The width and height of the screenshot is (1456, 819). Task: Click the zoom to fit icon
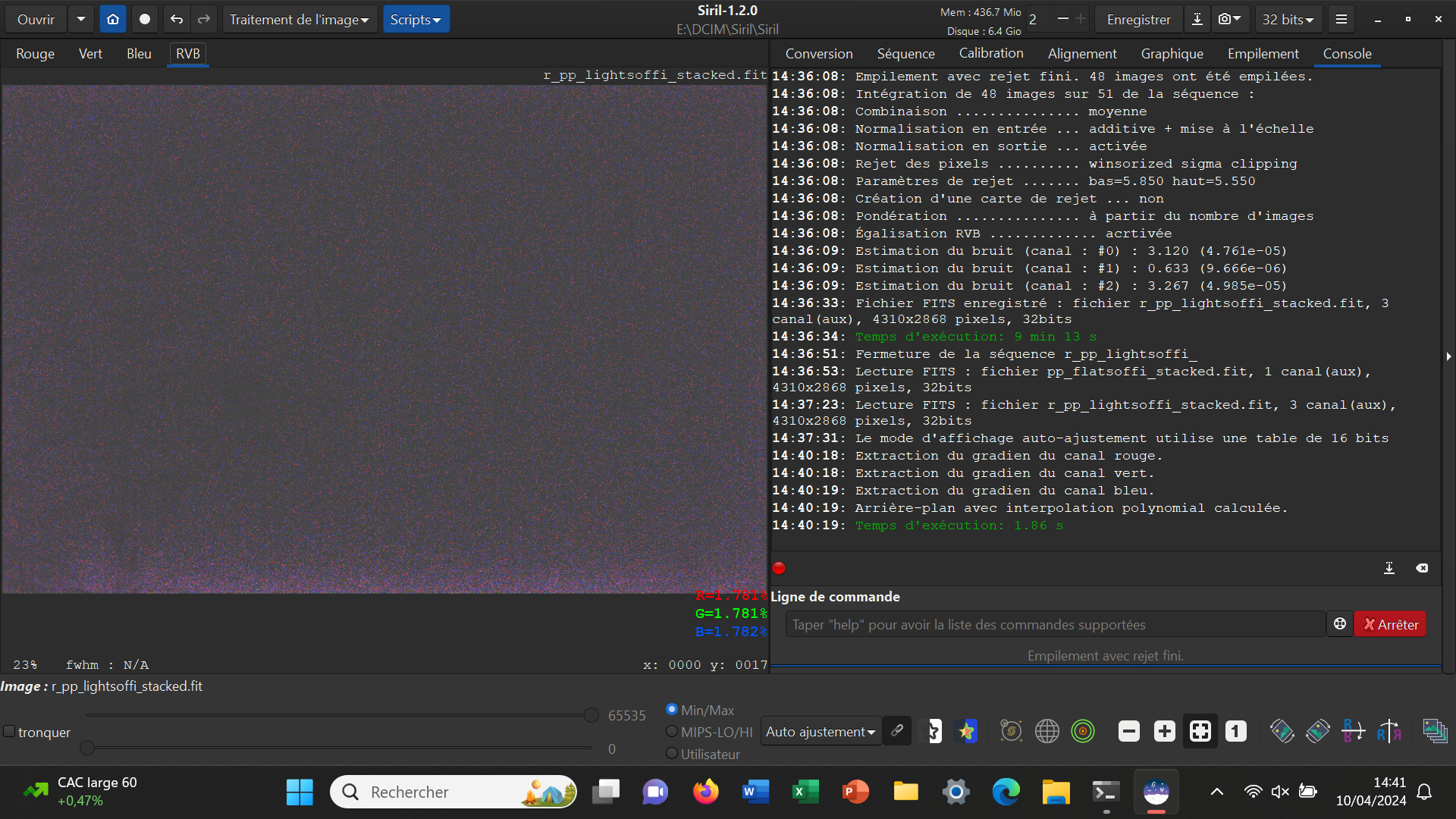[x=1200, y=732]
